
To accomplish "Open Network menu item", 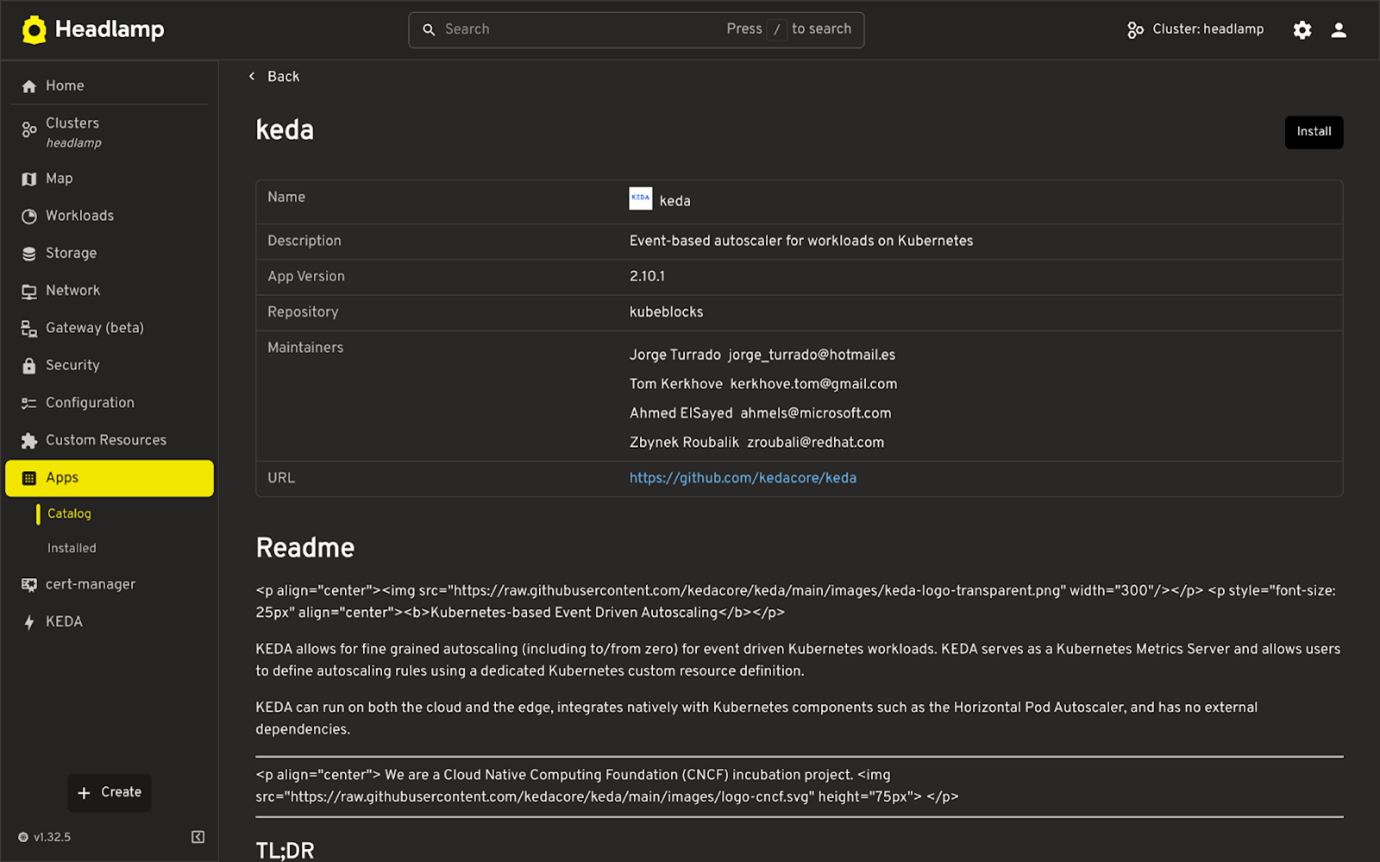I will (x=73, y=291).
